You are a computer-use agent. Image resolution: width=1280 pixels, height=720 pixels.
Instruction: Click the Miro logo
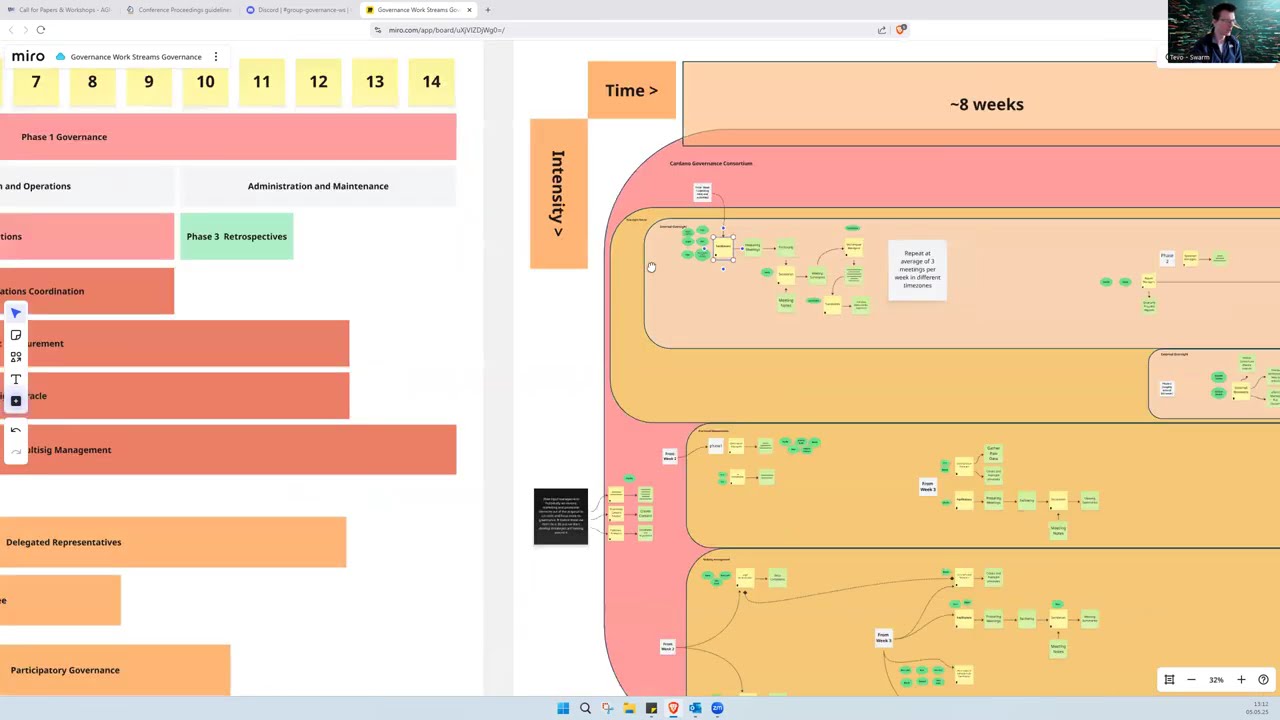[x=28, y=56]
